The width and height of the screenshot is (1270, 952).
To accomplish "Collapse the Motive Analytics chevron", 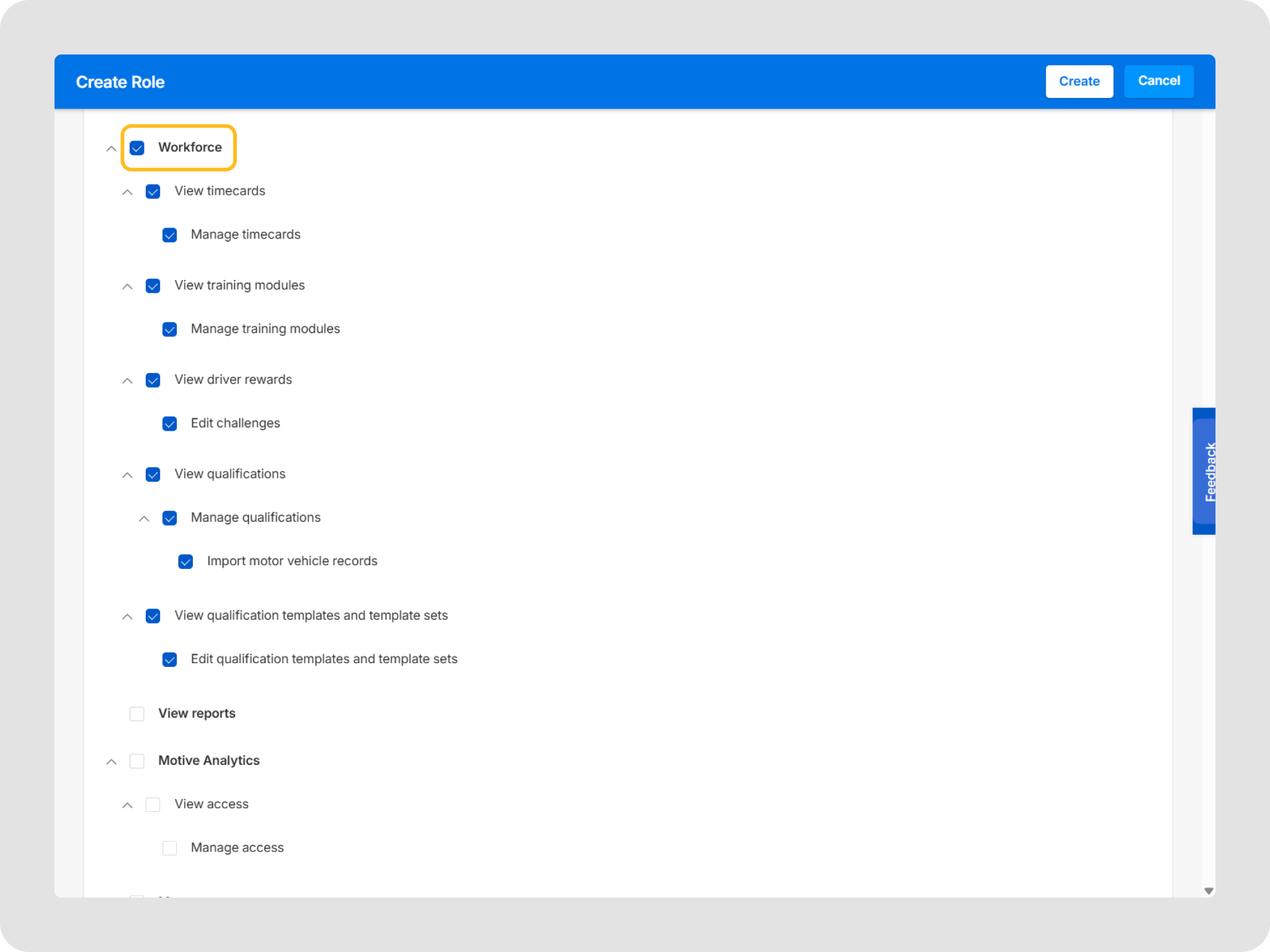I will 111,762.
